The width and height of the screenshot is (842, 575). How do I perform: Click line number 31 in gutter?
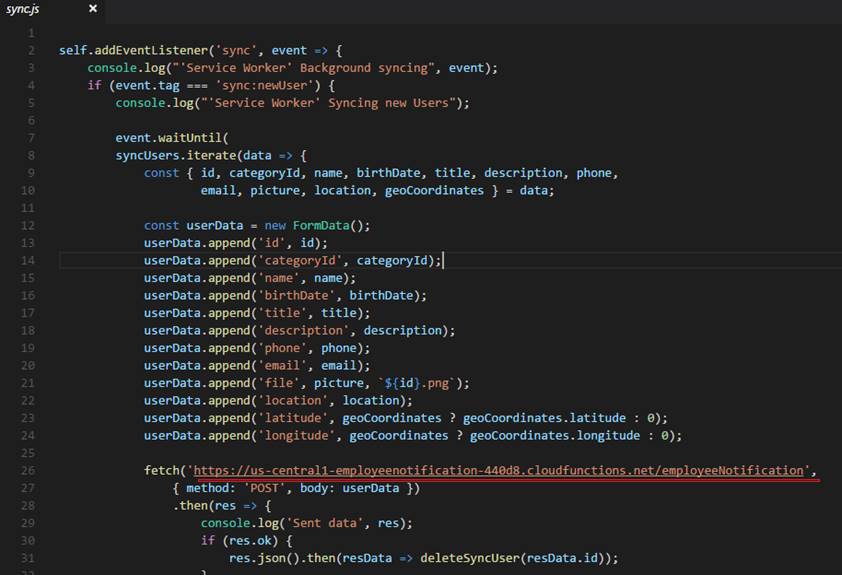coord(28,558)
